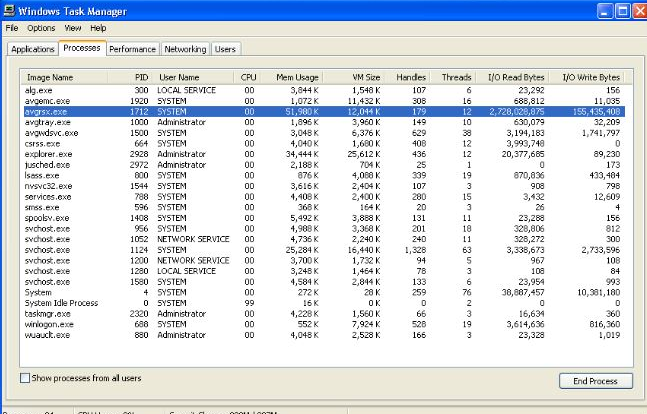Sort by Handles column header

coord(407,77)
